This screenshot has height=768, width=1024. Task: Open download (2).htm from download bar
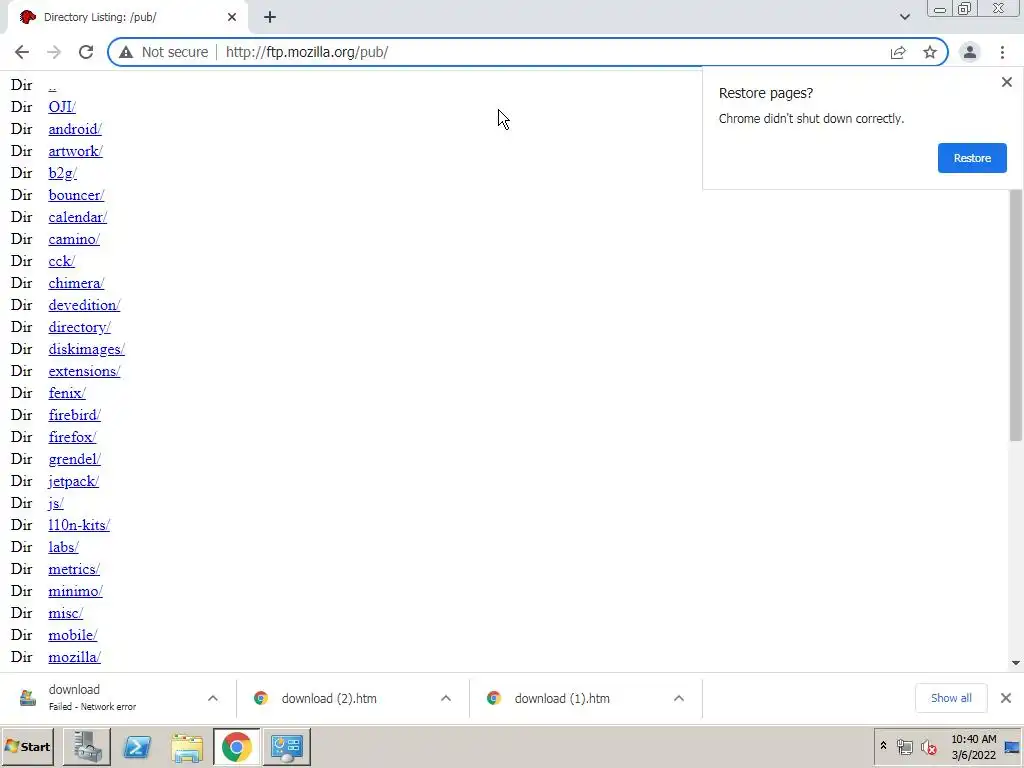pos(329,698)
